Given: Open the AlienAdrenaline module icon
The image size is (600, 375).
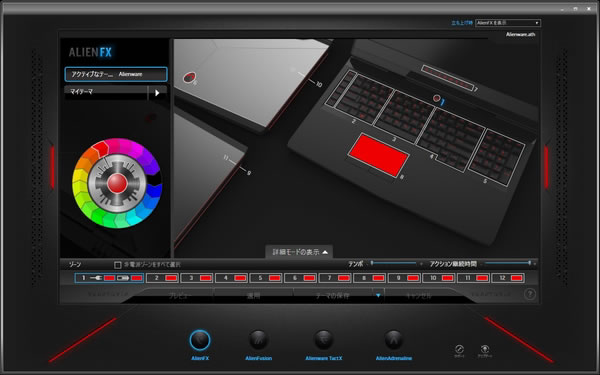Looking at the screenshot, I should coord(393,340).
